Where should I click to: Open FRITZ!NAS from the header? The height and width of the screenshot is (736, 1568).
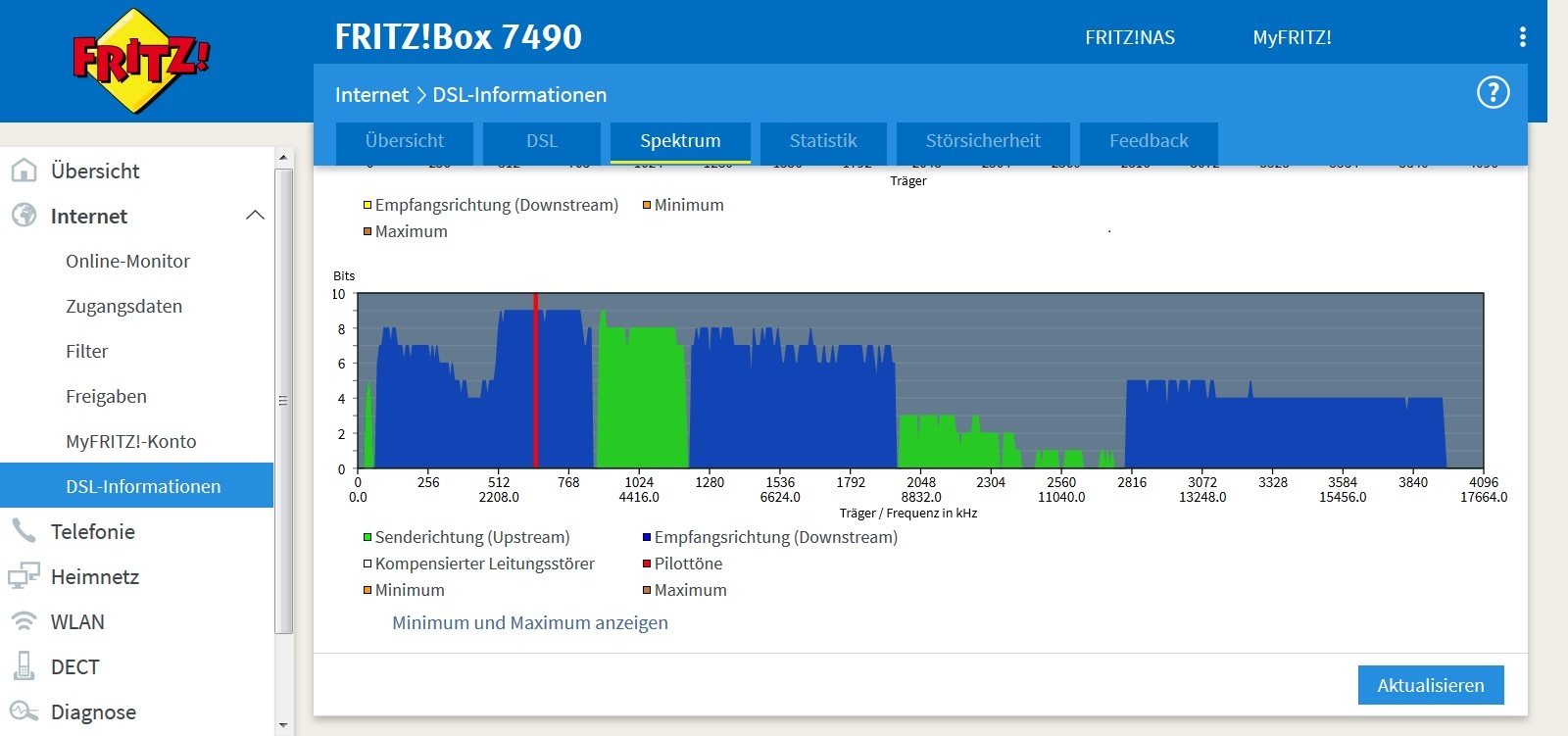tap(1130, 38)
